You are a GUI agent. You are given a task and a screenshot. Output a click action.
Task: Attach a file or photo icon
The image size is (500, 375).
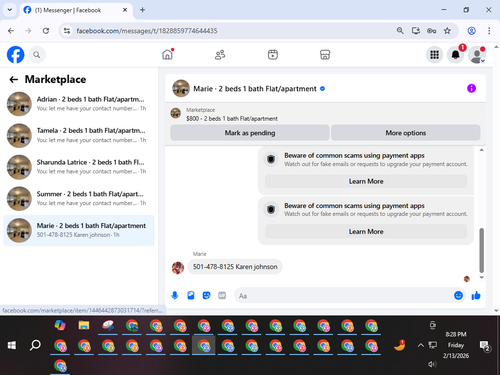(x=191, y=295)
